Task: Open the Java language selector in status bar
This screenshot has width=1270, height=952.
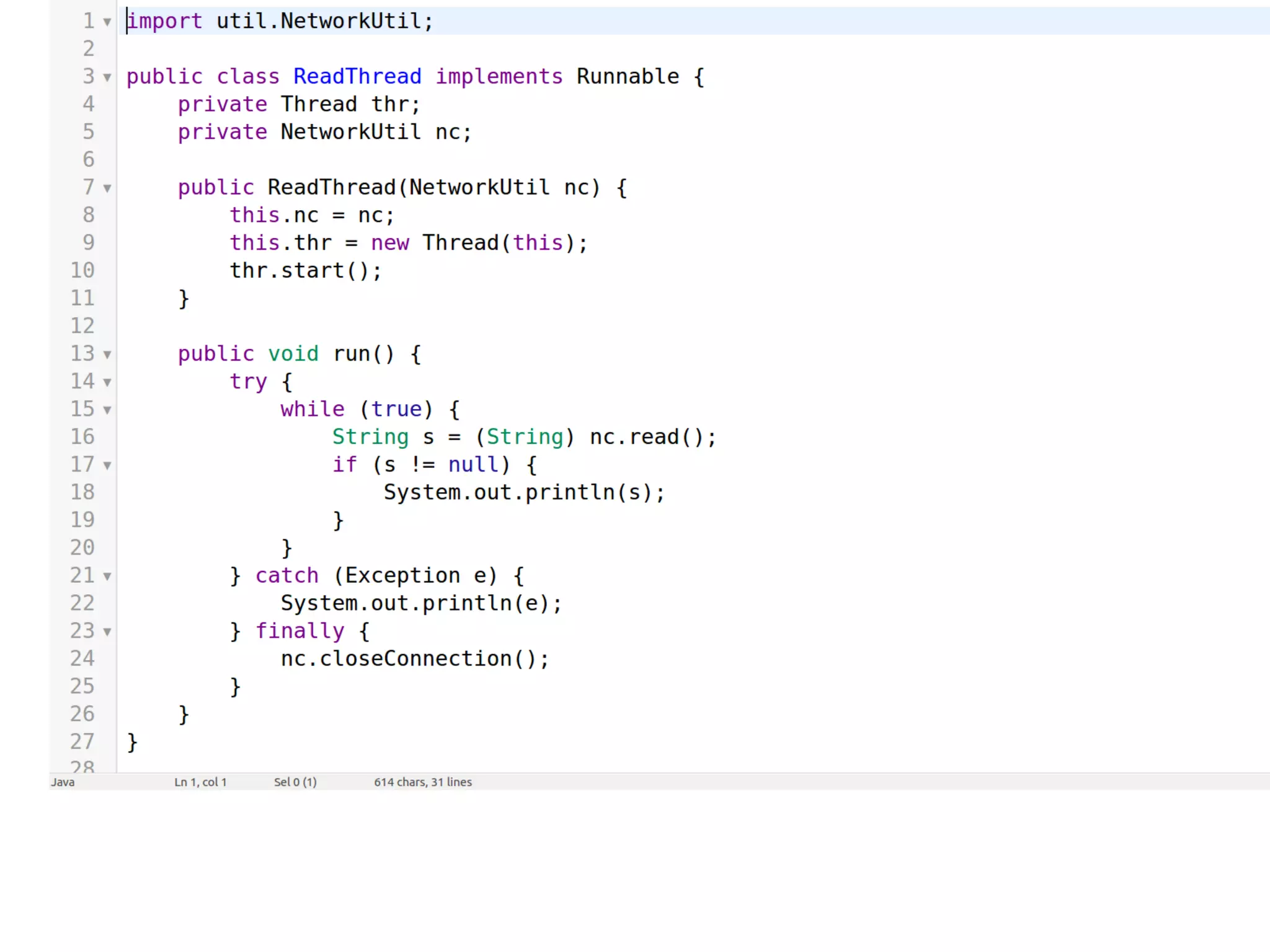Action: tap(63, 782)
